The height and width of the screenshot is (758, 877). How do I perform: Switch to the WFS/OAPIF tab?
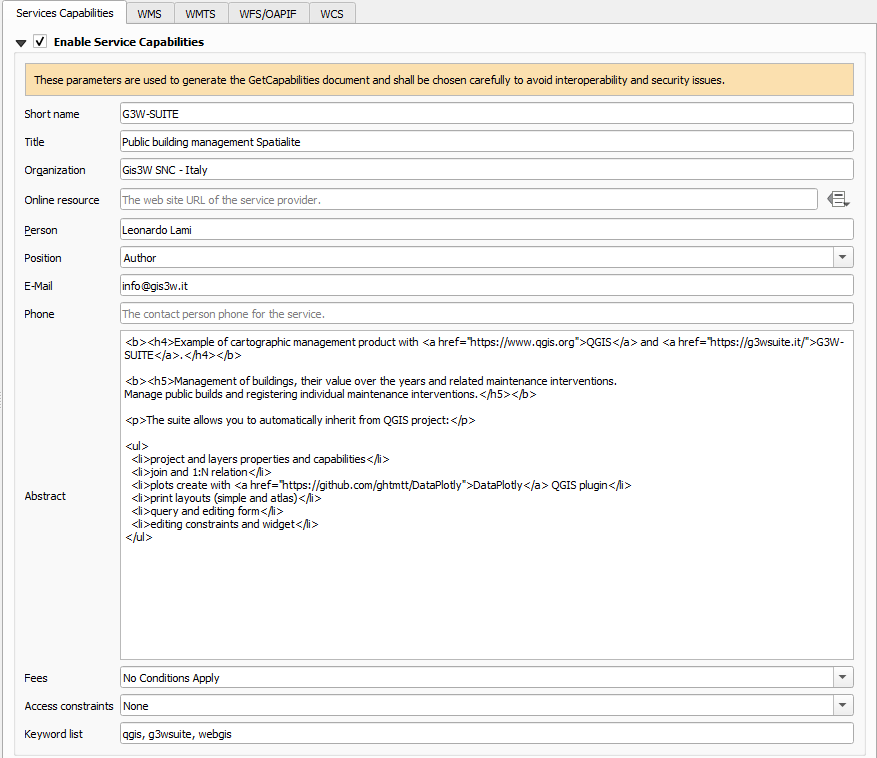point(268,14)
